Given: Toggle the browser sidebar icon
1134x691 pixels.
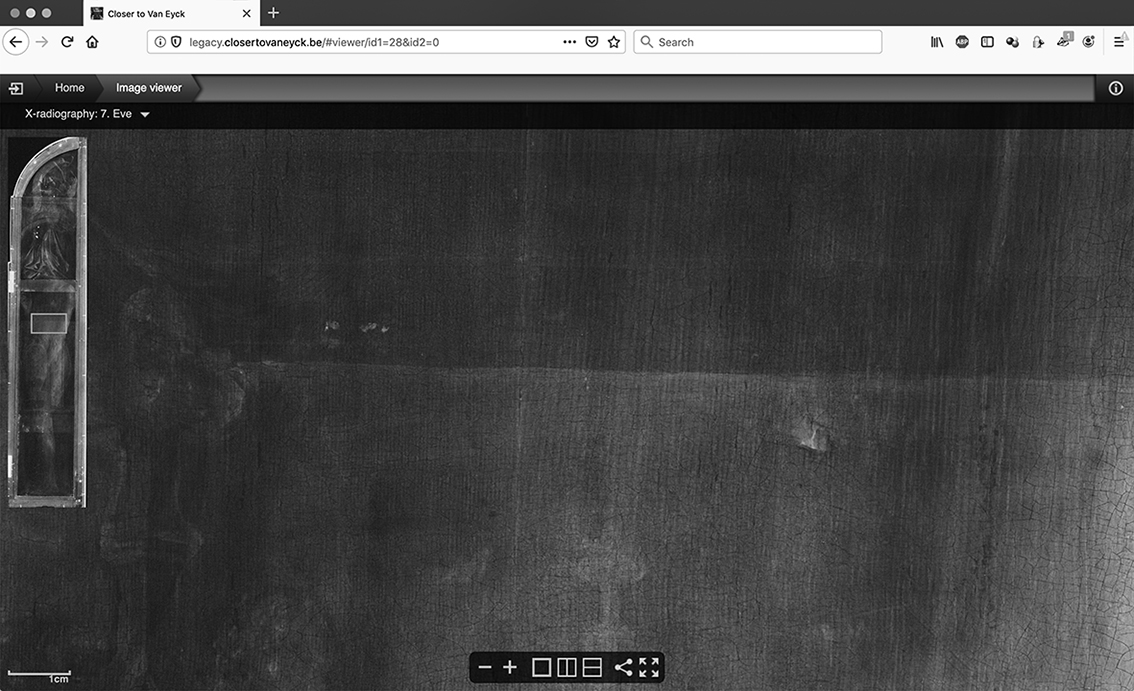Looking at the screenshot, I should tap(987, 42).
